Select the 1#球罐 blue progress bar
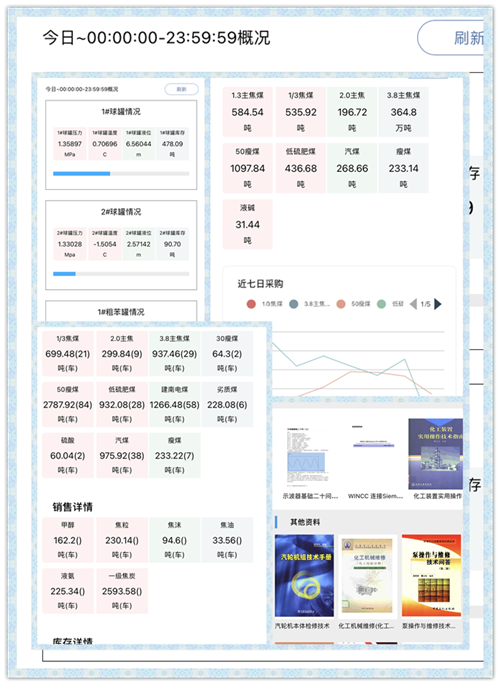This screenshot has width=500, height=685. click(x=82, y=173)
